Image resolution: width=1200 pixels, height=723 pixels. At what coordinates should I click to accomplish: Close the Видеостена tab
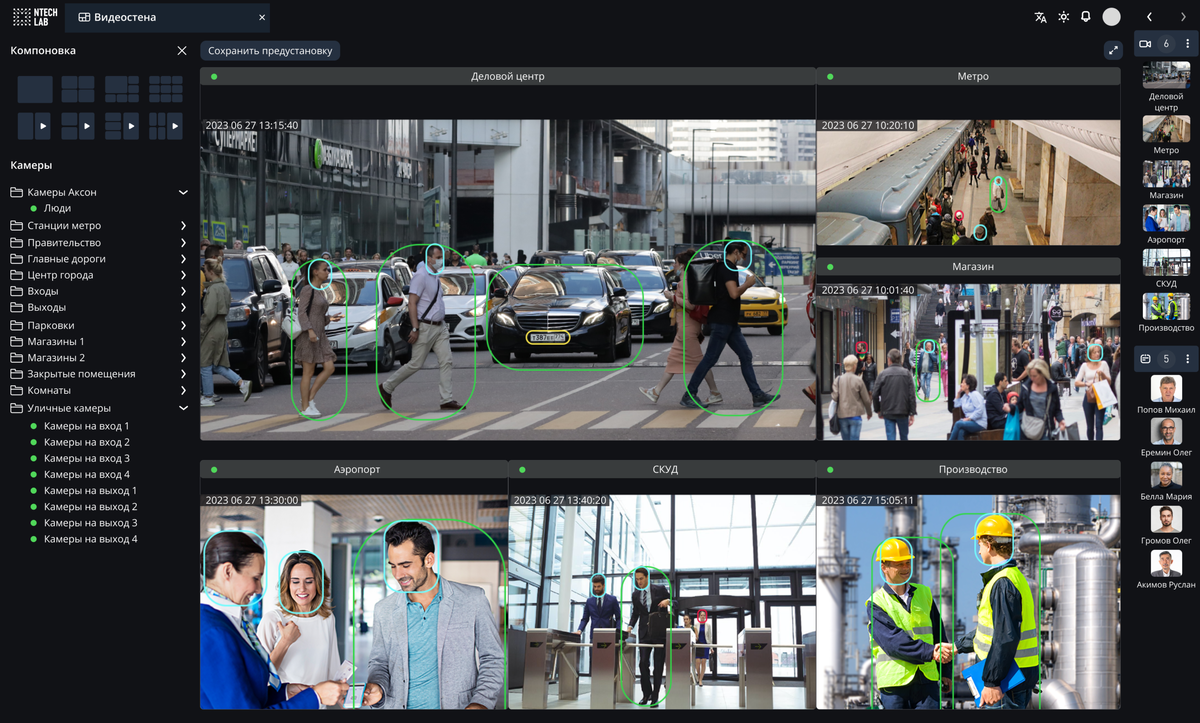point(262,17)
